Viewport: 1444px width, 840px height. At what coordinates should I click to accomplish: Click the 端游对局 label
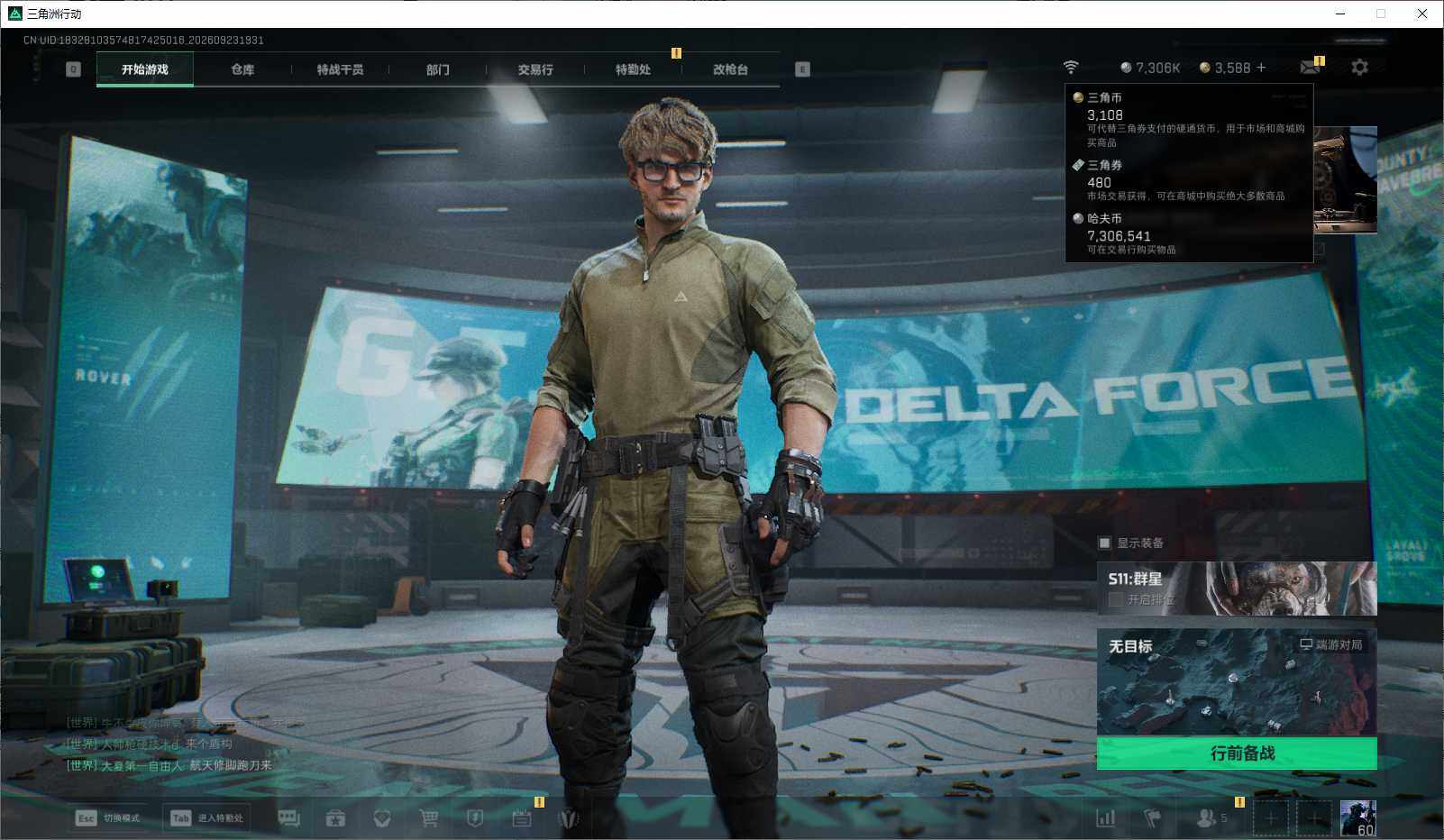pyautogui.click(x=1331, y=644)
